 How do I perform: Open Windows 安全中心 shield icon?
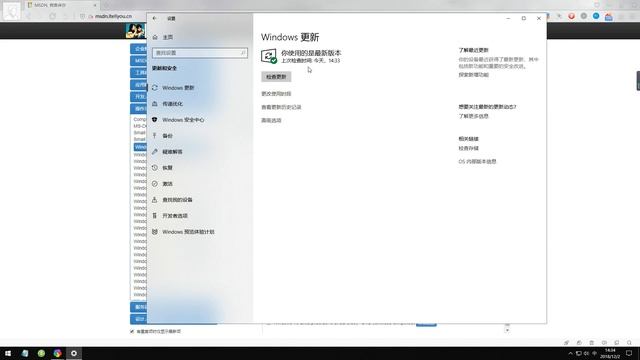click(155, 120)
